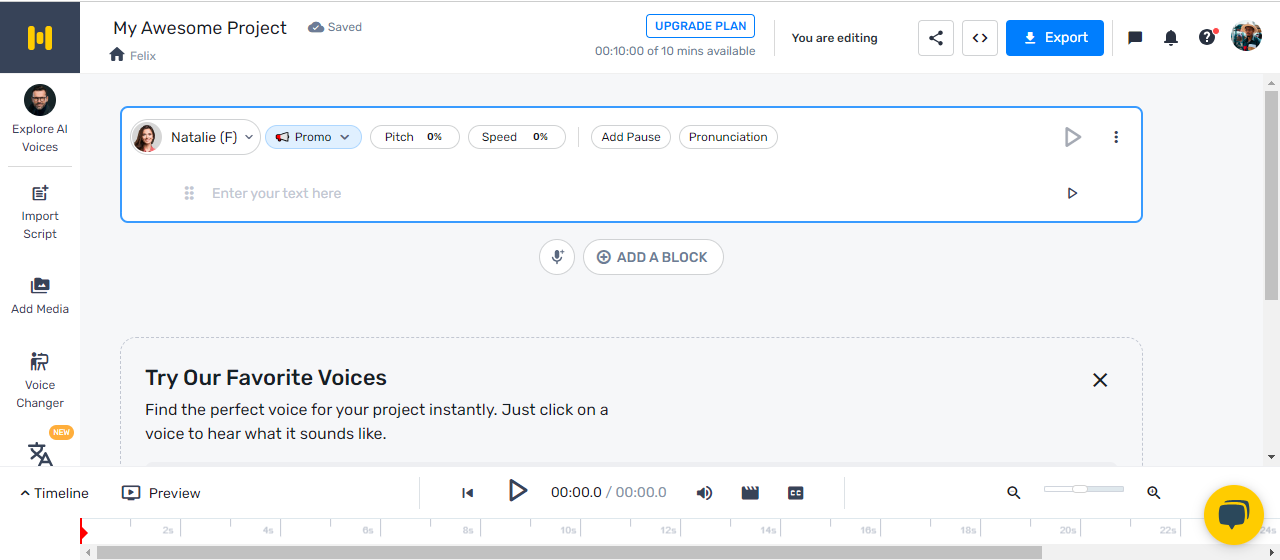The width and height of the screenshot is (1280, 560).
Task: Open Voice Changer tool
Action: point(40,380)
